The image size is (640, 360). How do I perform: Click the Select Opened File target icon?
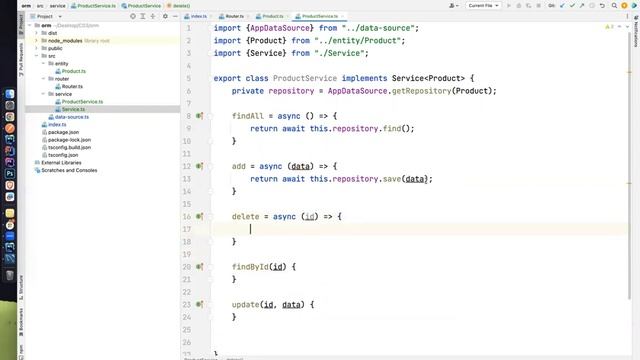coord(133,16)
